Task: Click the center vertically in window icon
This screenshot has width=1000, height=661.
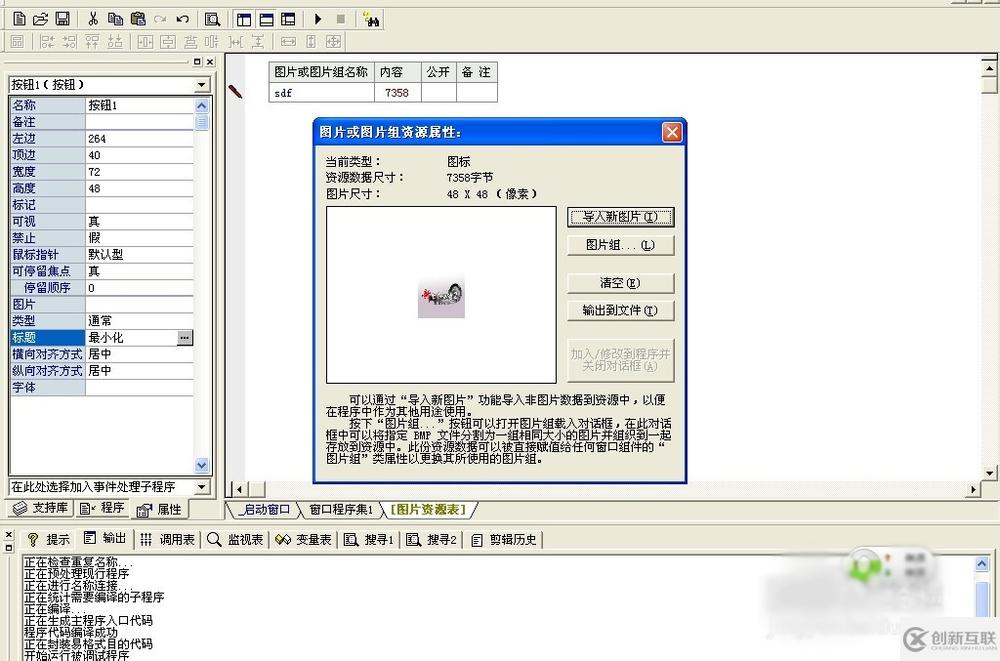Action: pos(168,42)
